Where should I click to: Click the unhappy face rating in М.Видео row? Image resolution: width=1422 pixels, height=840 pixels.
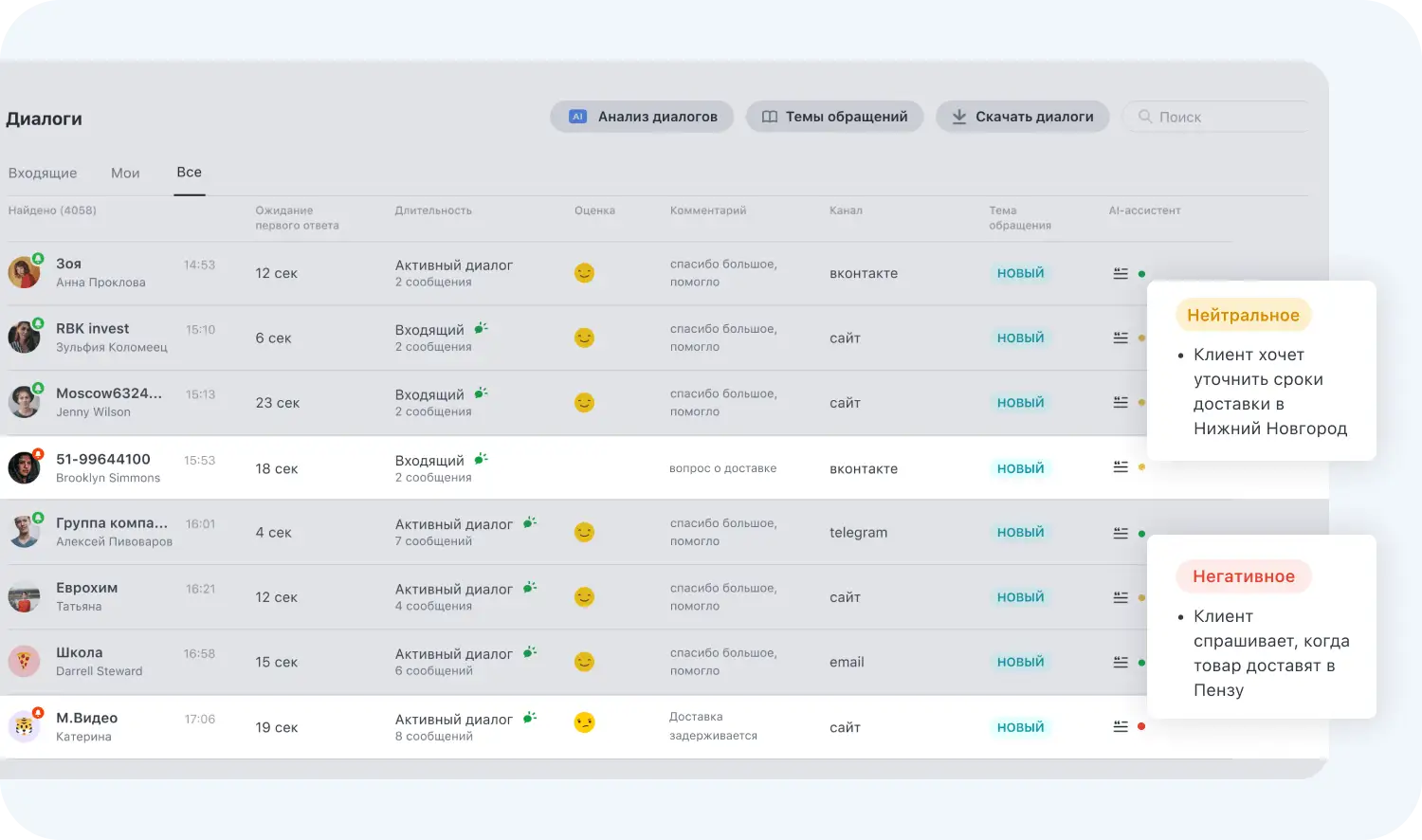pyautogui.click(x=584, y=723)
